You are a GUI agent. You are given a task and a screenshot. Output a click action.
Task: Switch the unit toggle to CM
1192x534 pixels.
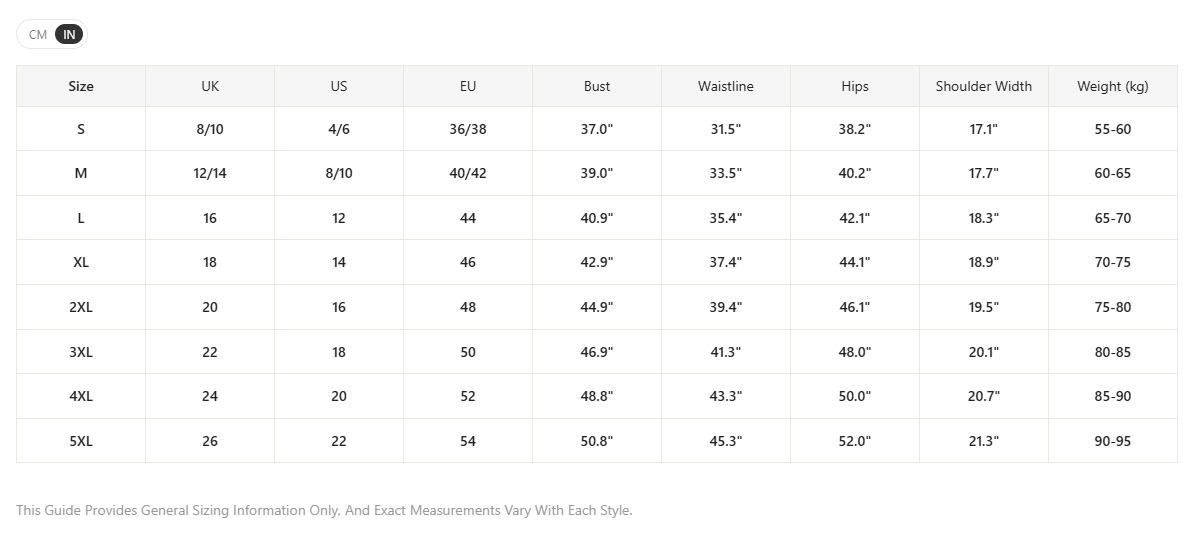point(38,34)
